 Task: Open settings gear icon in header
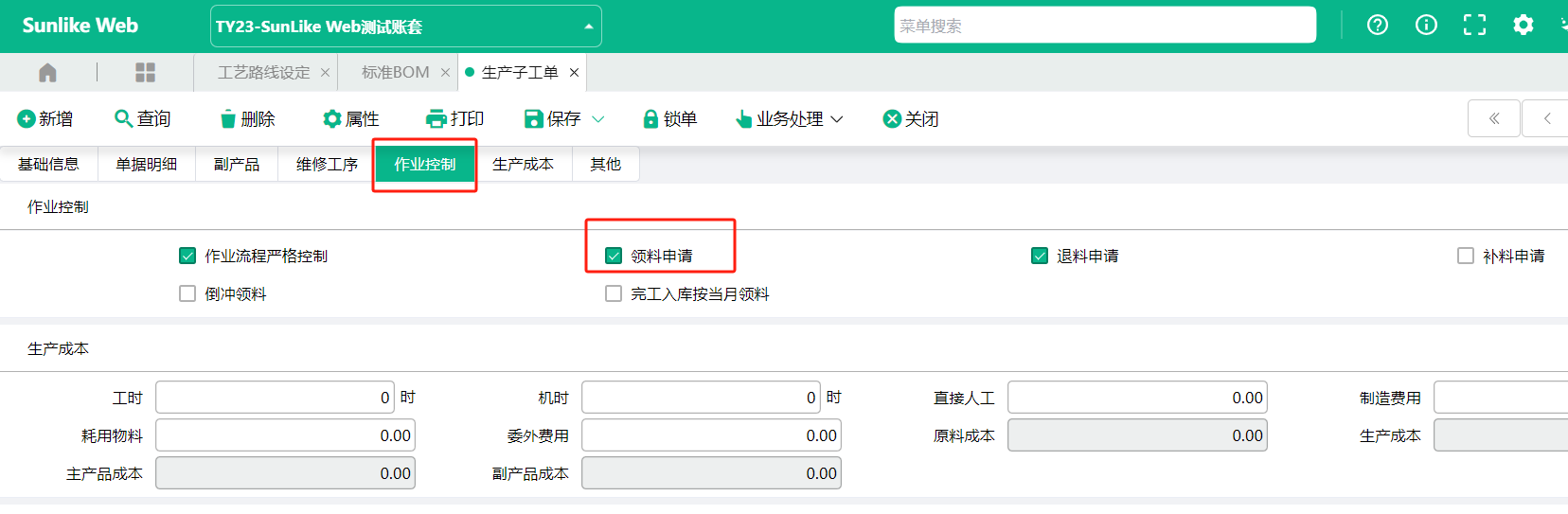pos(1523,26)
